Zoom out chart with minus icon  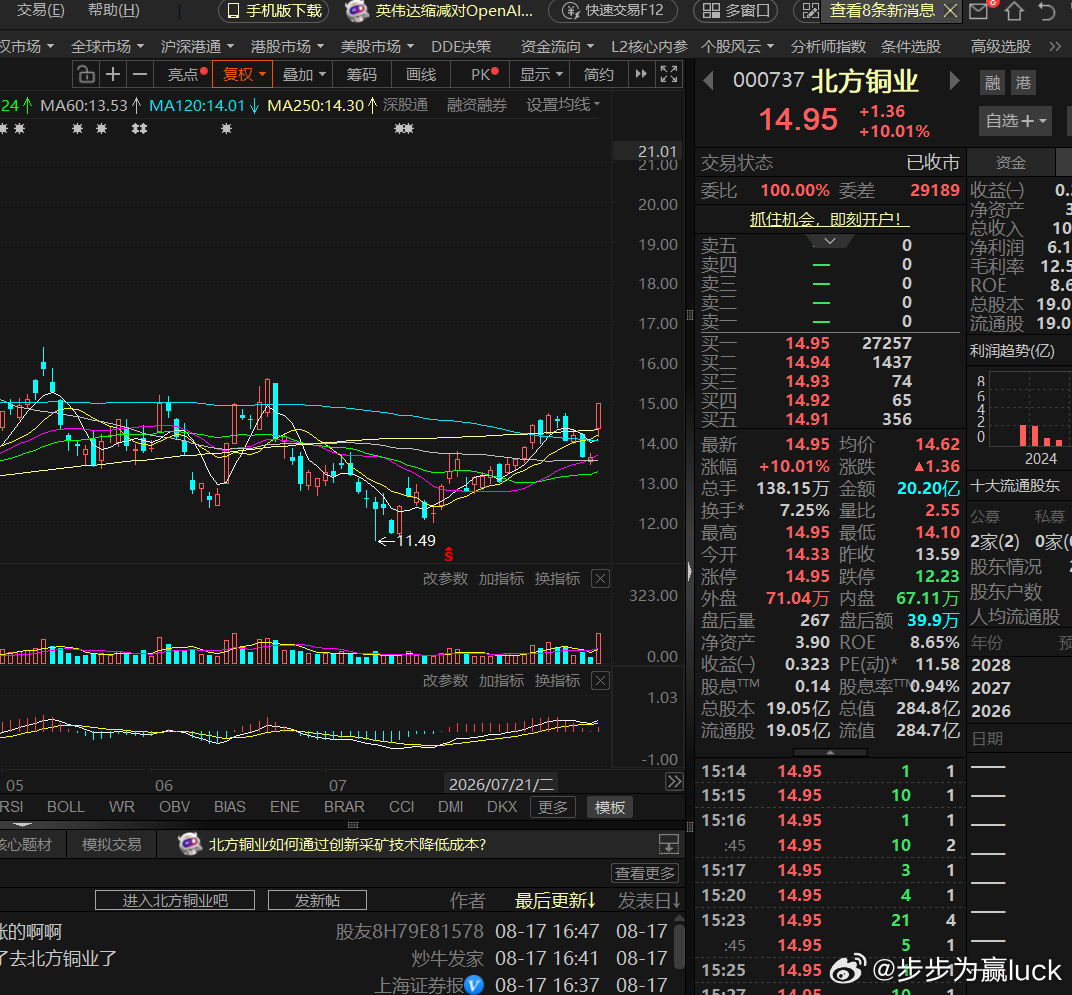click(x=139, y=74)
